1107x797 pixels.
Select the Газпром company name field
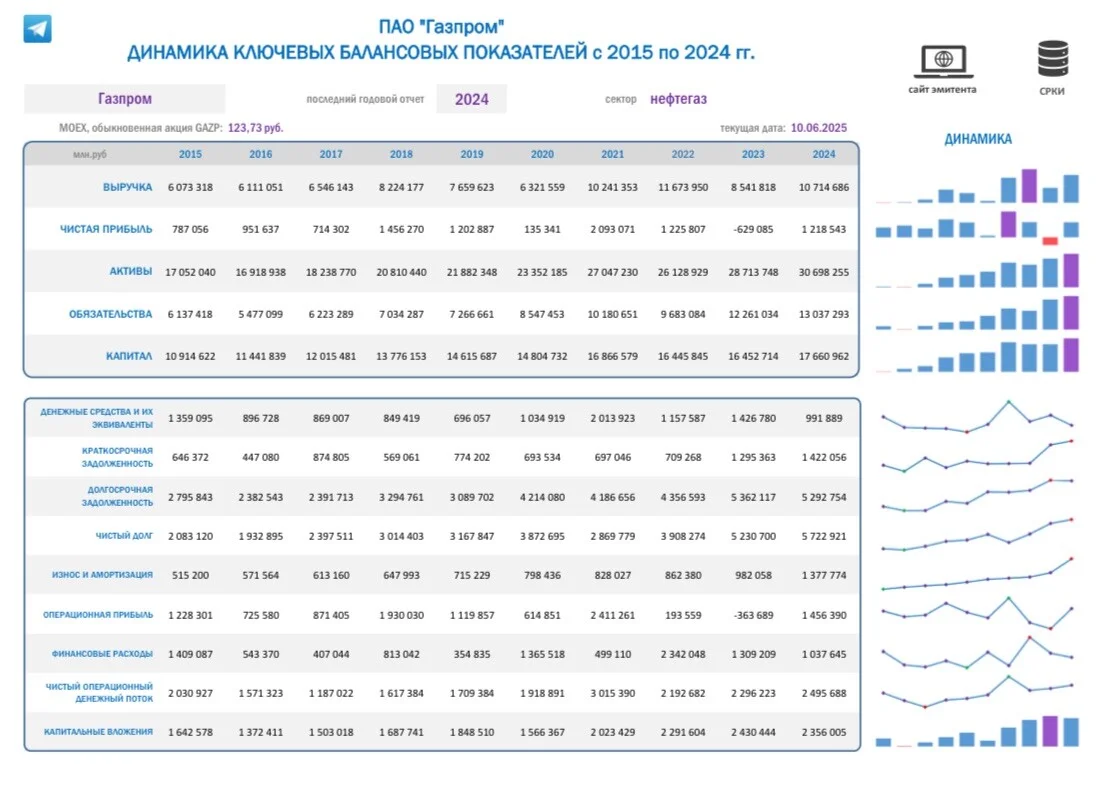124,99
